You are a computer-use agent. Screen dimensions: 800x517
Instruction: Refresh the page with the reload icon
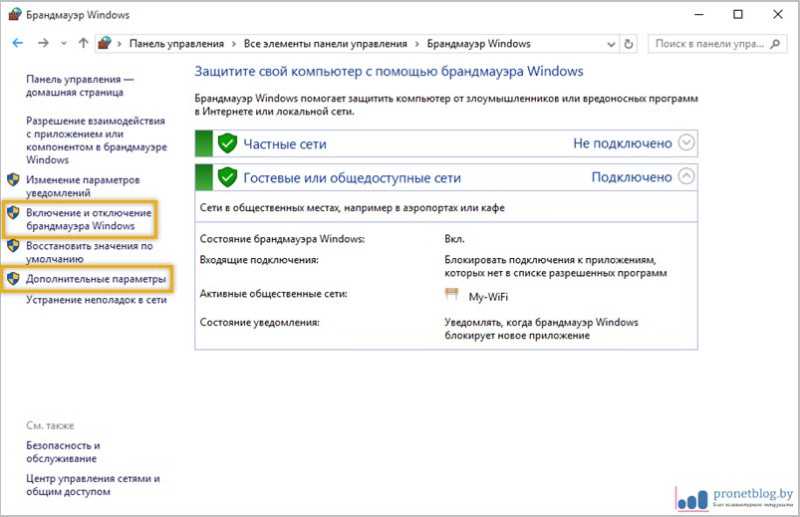tap(629, 44)
